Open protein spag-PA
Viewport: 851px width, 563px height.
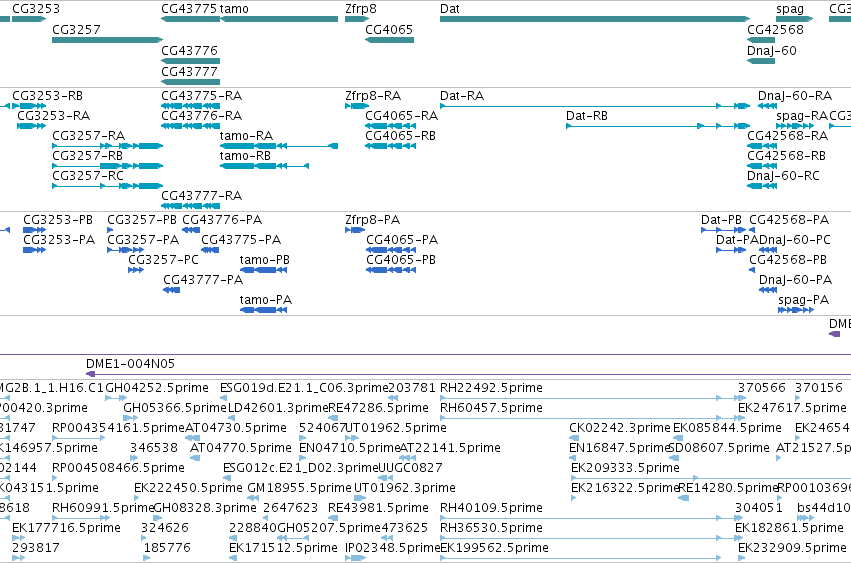pos(804,300)
